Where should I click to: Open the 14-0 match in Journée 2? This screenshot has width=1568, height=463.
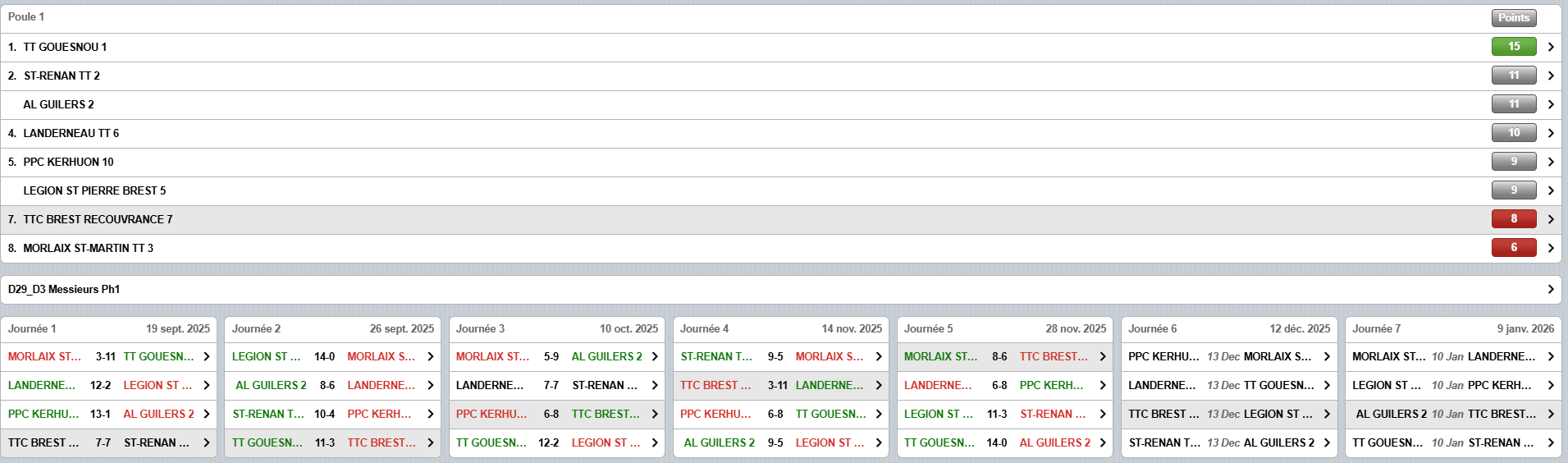click(x=332, y=356)
